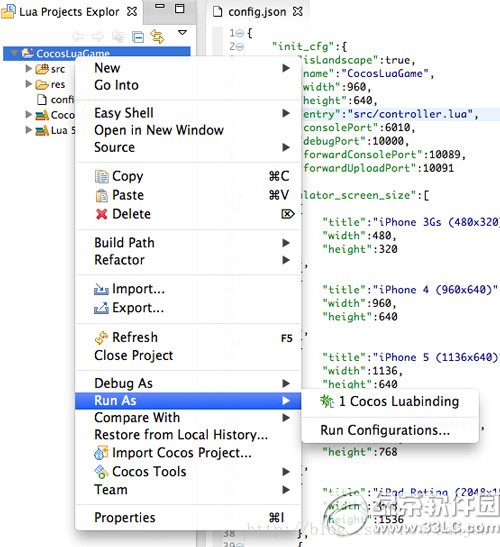The image size is (500, 547).
Task: Click the red Delete icon
Action: pos(102,214)
